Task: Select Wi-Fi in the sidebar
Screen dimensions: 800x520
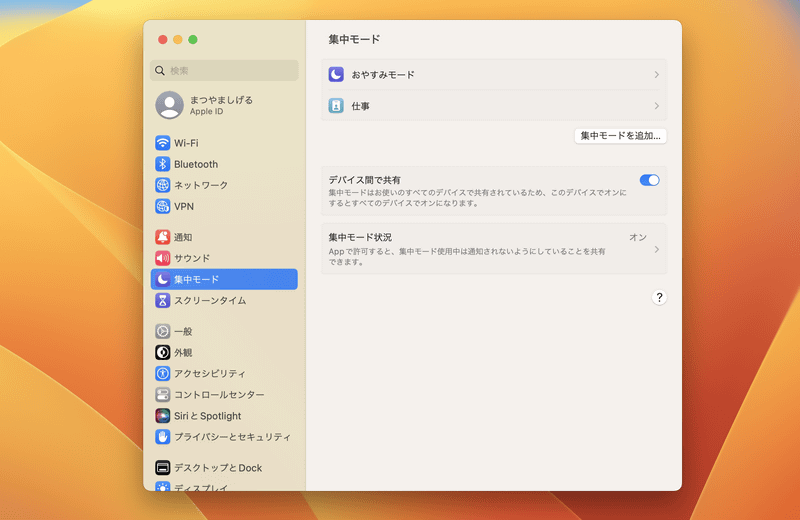Action: click(224, 143)
